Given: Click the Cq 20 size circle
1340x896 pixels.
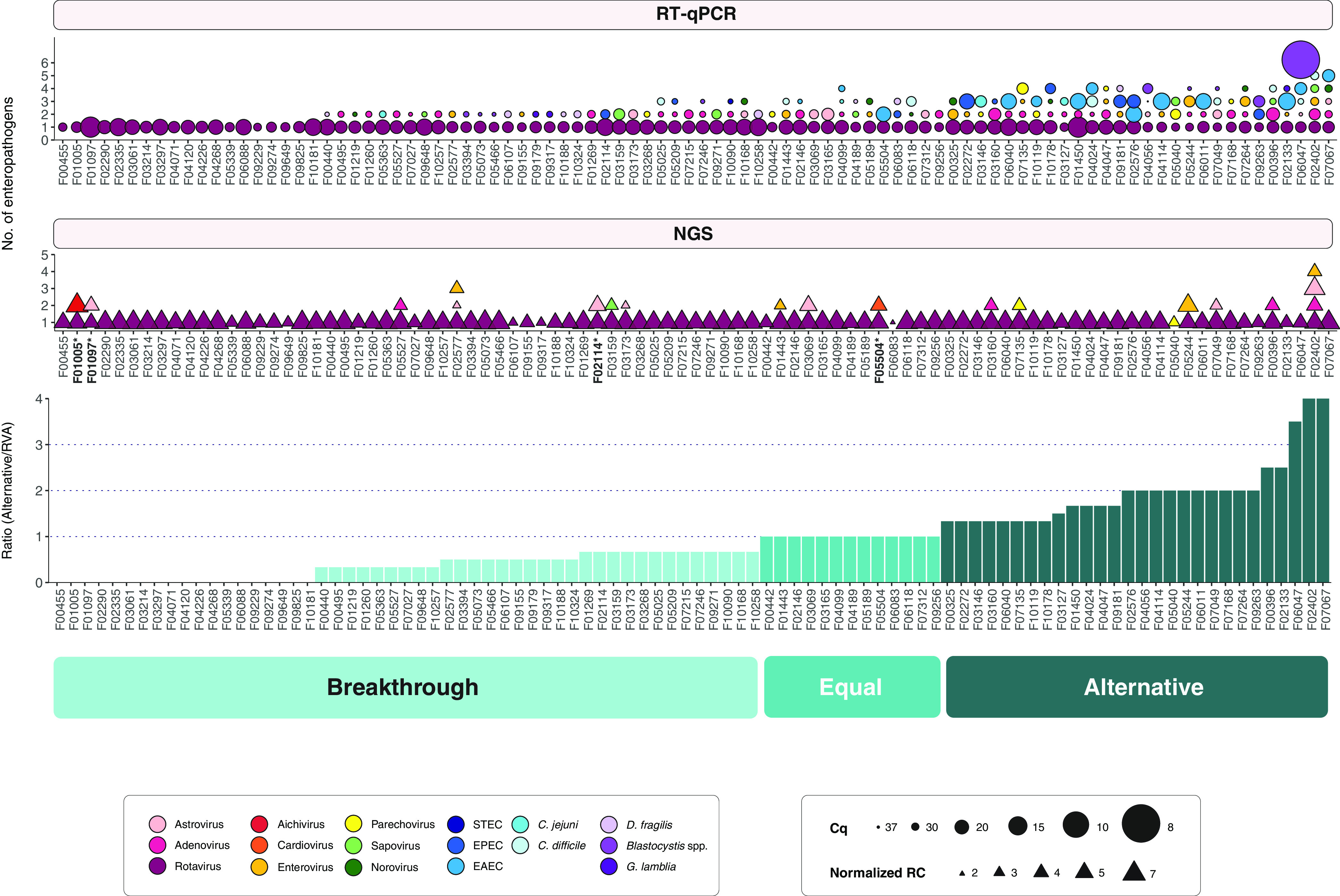Looking at the screenshot, I should click(x=962, y=827).
